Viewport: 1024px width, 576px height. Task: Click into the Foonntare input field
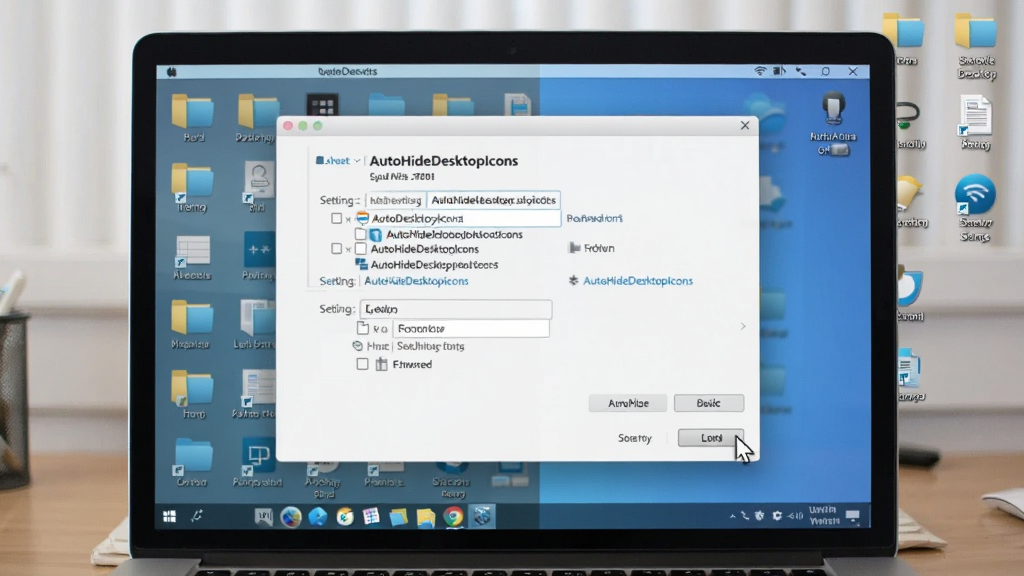coord(471,328)
